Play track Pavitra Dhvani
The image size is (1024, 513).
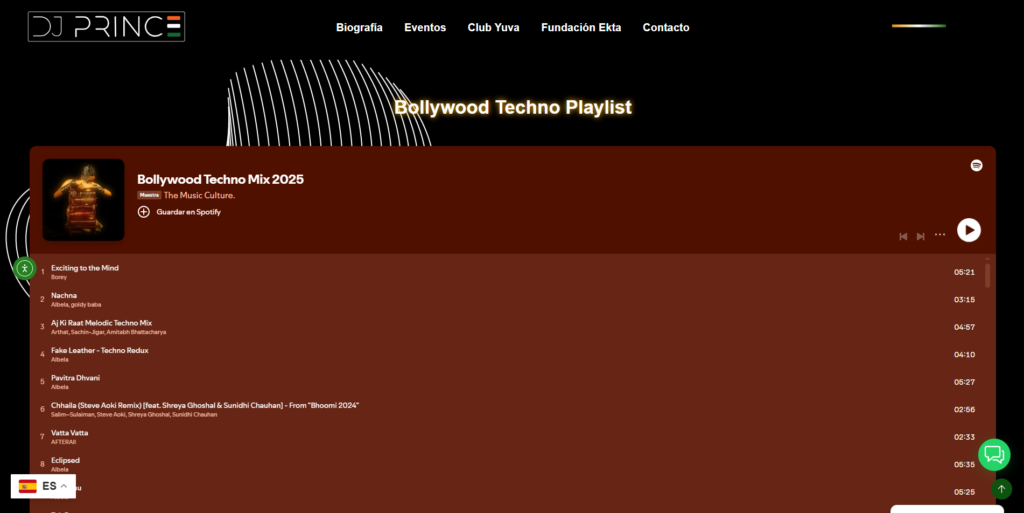click(513, 382)
